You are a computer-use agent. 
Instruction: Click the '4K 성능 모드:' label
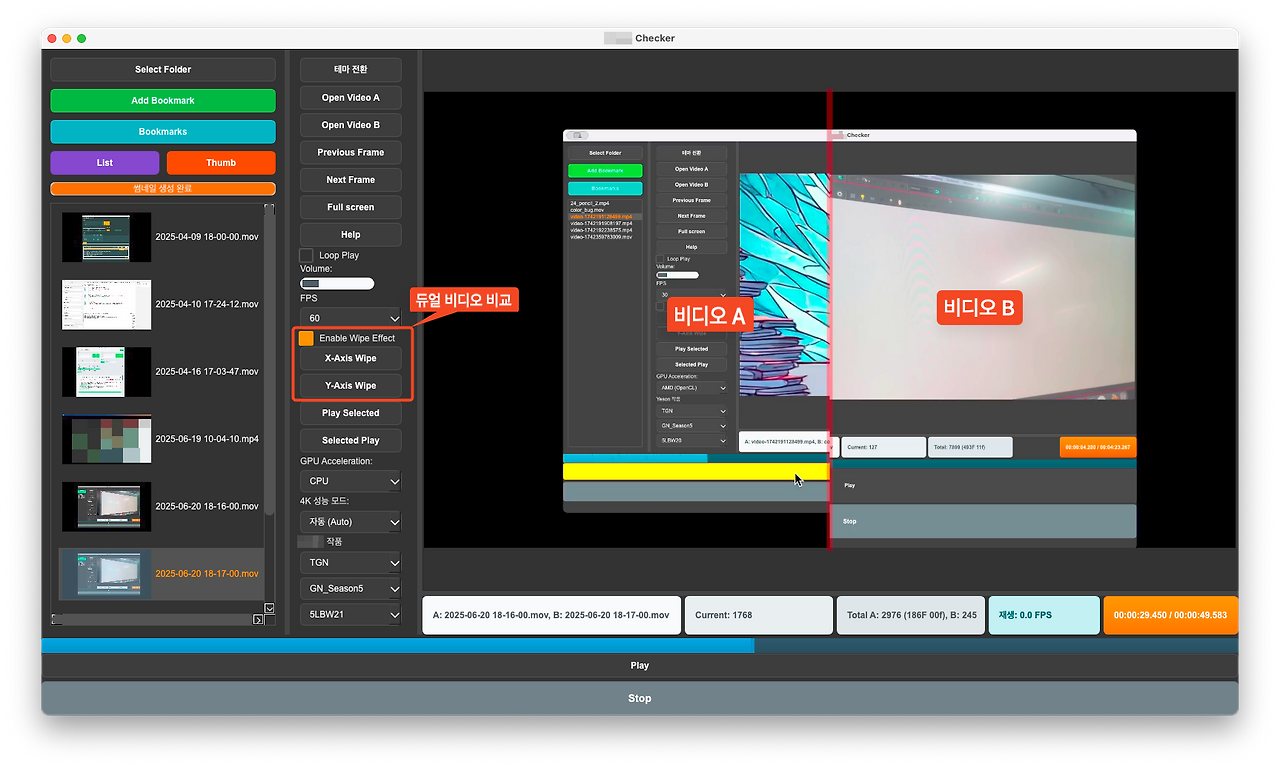(325, 501)
